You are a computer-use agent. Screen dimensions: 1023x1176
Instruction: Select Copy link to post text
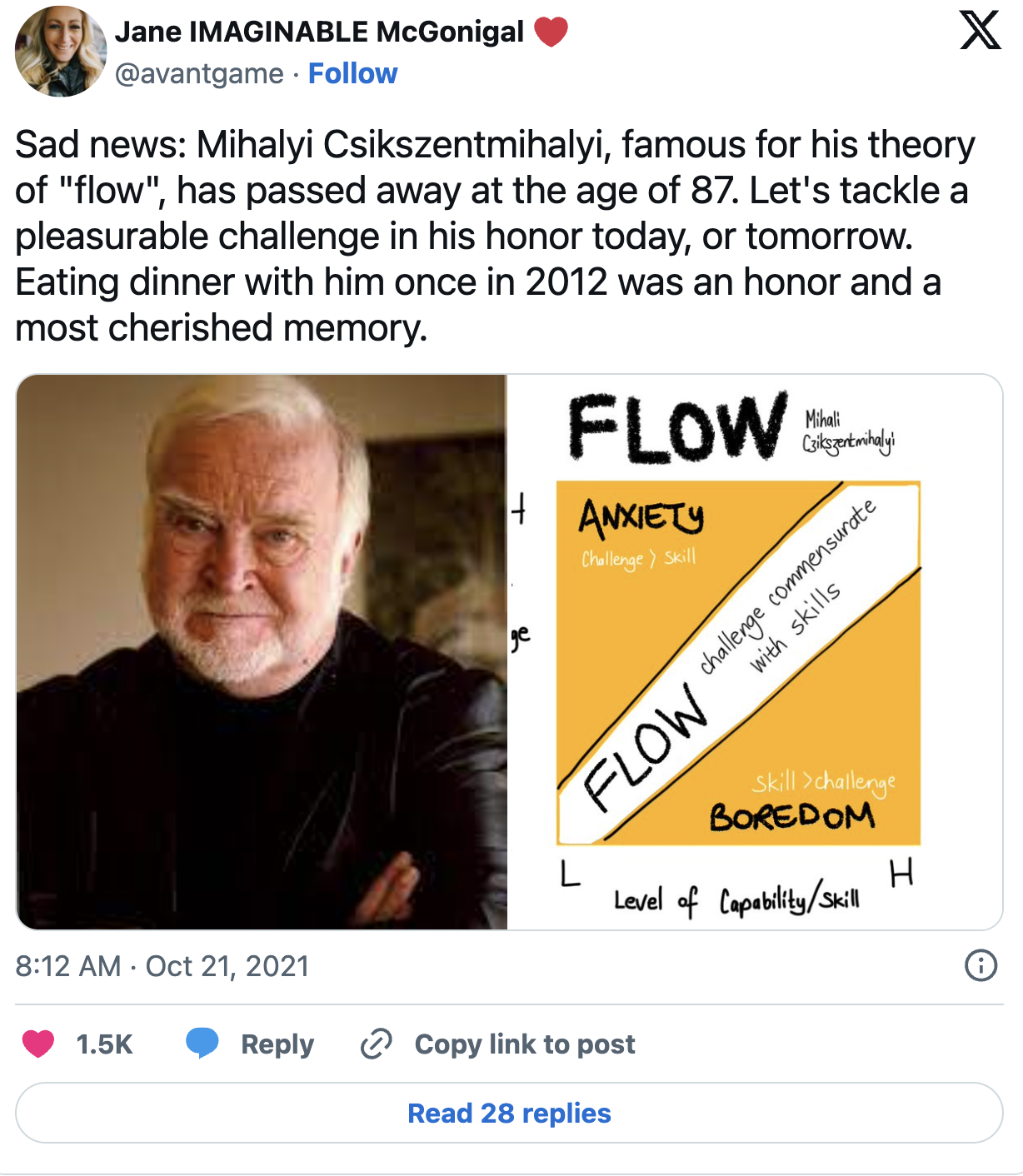coord(524,1044)
